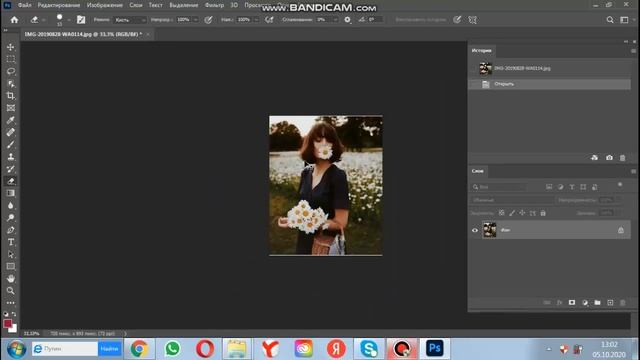Select the Brush tool

(11, 144)
